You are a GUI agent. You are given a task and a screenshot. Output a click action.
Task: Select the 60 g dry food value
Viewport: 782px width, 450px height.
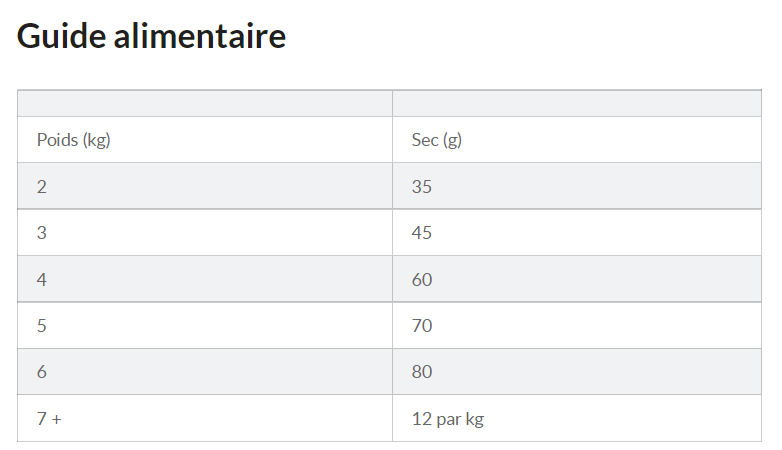click(422, 279)
